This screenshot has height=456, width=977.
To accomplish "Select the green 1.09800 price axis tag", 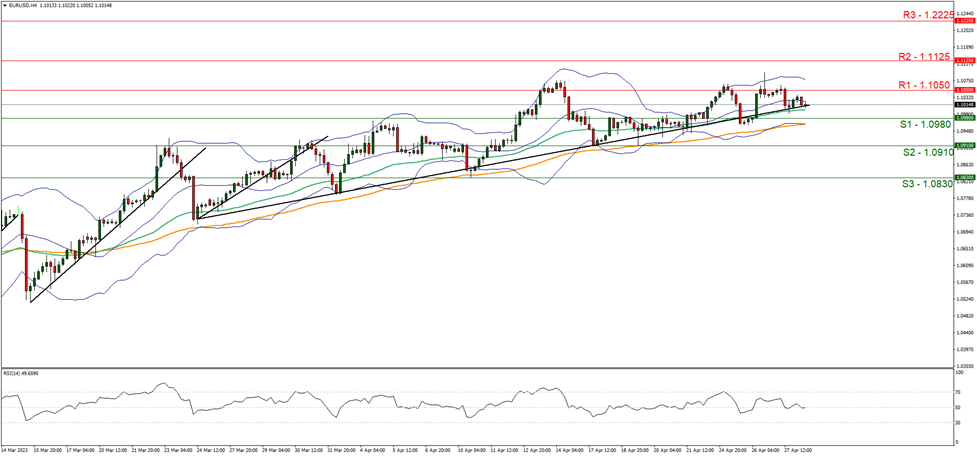I will [964, 115].
